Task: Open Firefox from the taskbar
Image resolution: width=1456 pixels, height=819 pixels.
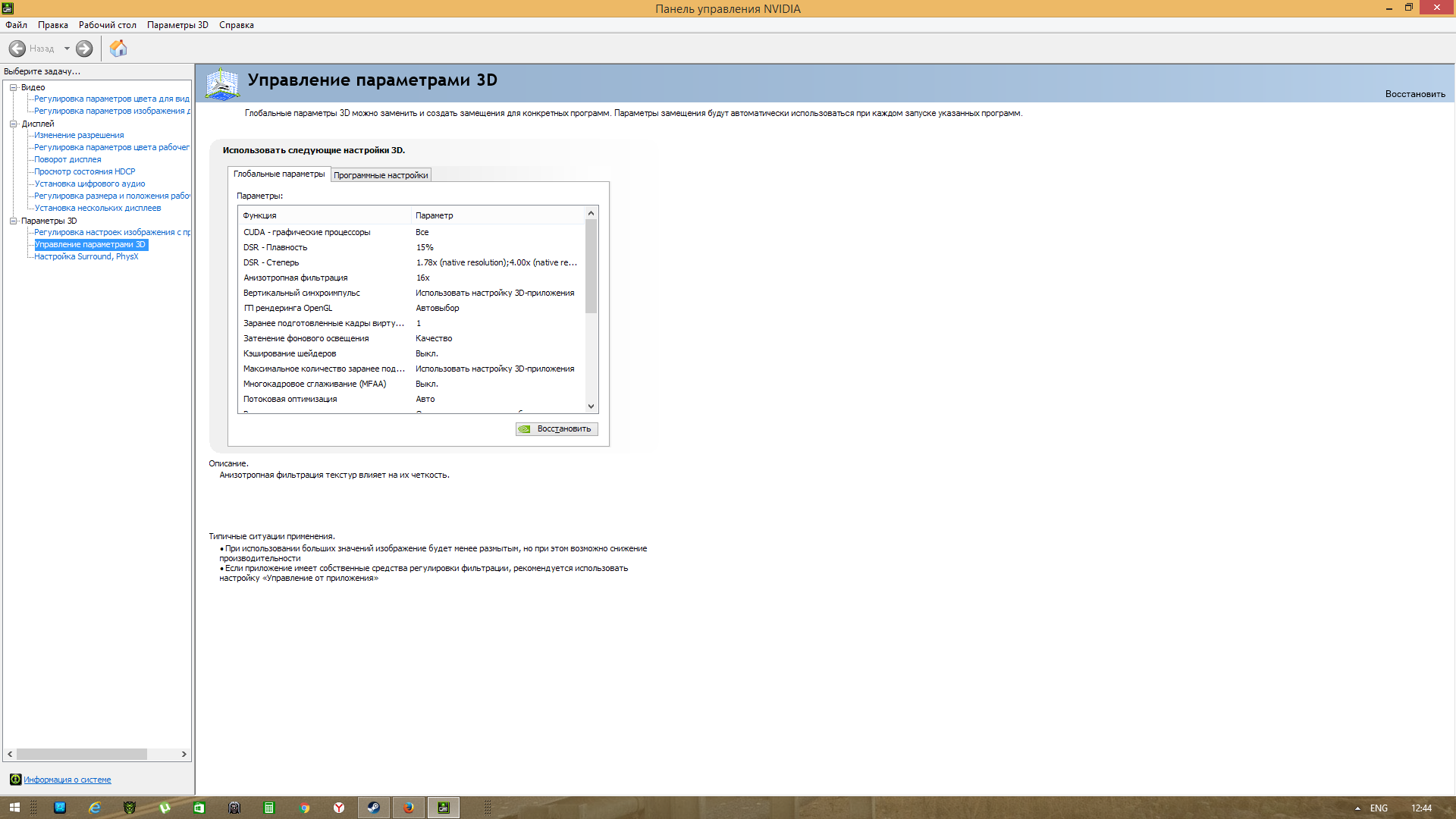Action: [x=409, y=808]
